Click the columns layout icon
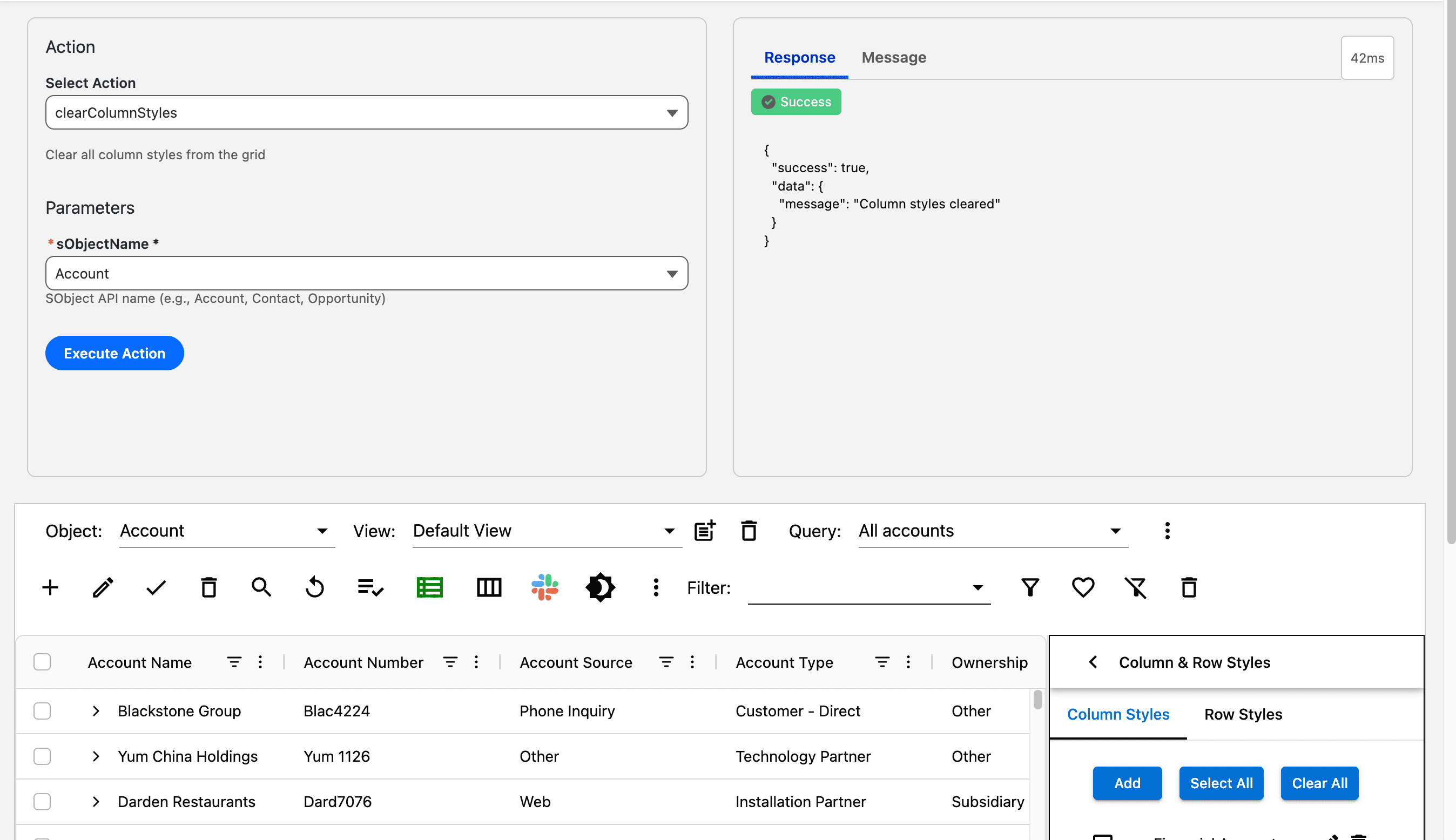 click(489, 587)
